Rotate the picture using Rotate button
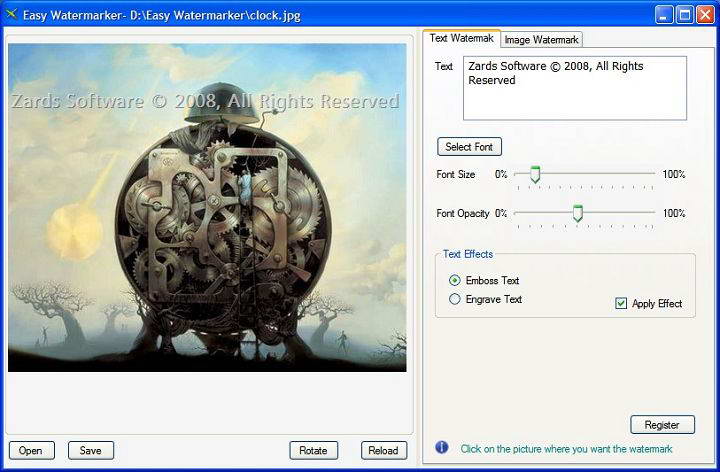Viewport: 720px width, 472px height. click(314, 450)
